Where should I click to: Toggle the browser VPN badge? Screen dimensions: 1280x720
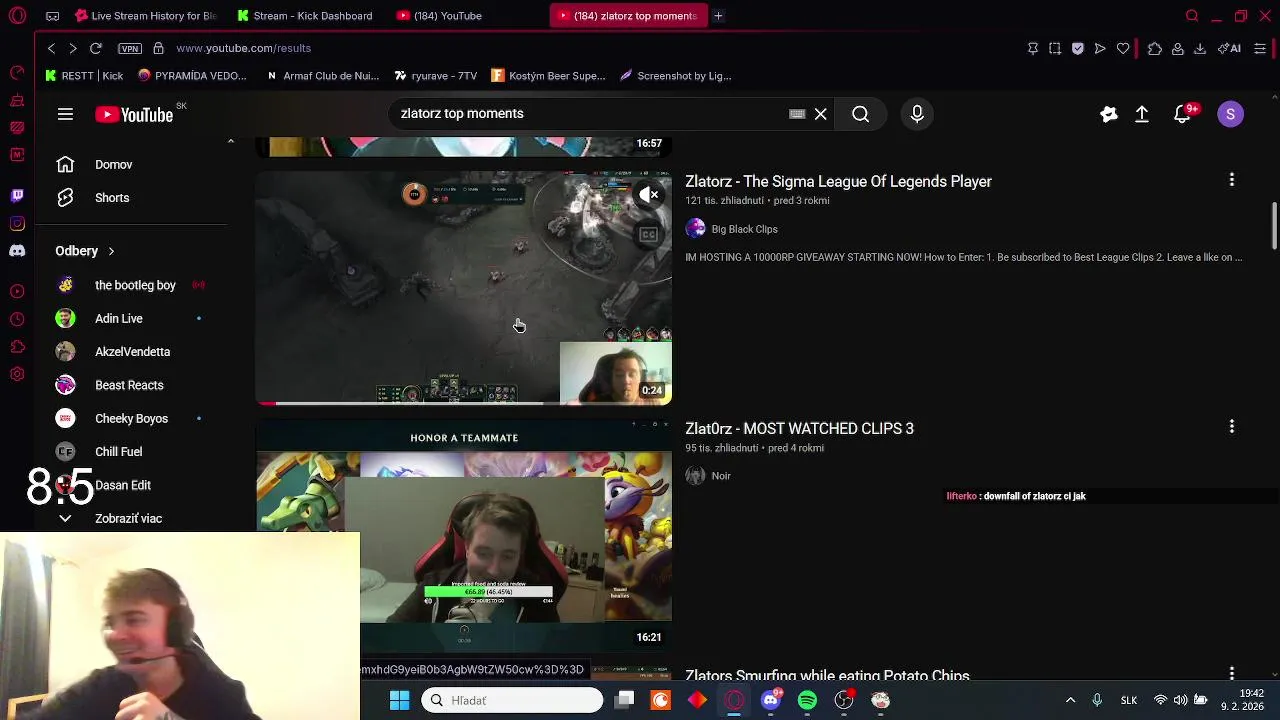pyautogui.click(x=129, y=48)
